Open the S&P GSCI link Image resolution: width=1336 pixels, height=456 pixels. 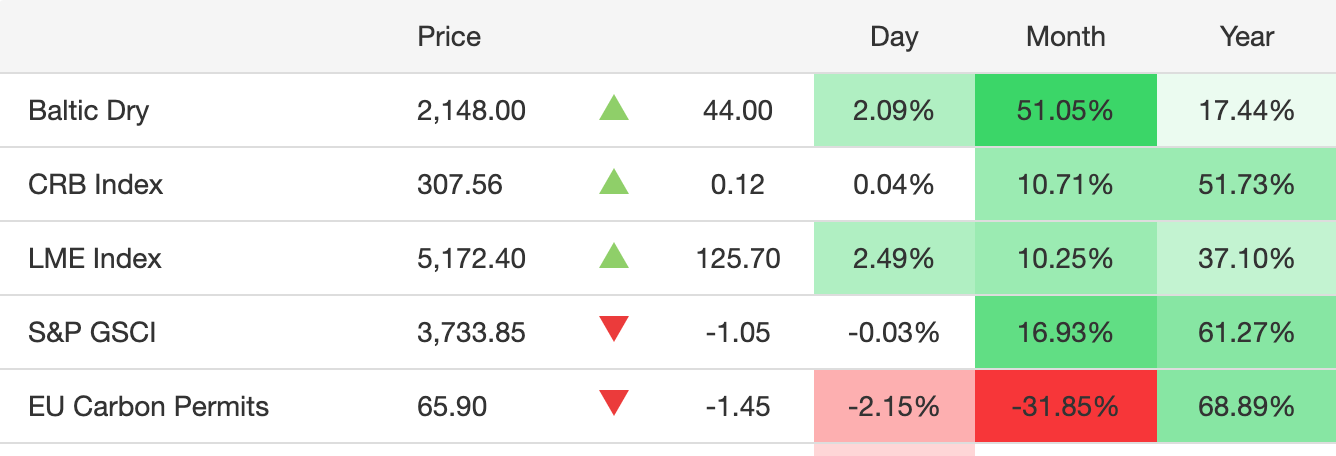pos(92,332)
